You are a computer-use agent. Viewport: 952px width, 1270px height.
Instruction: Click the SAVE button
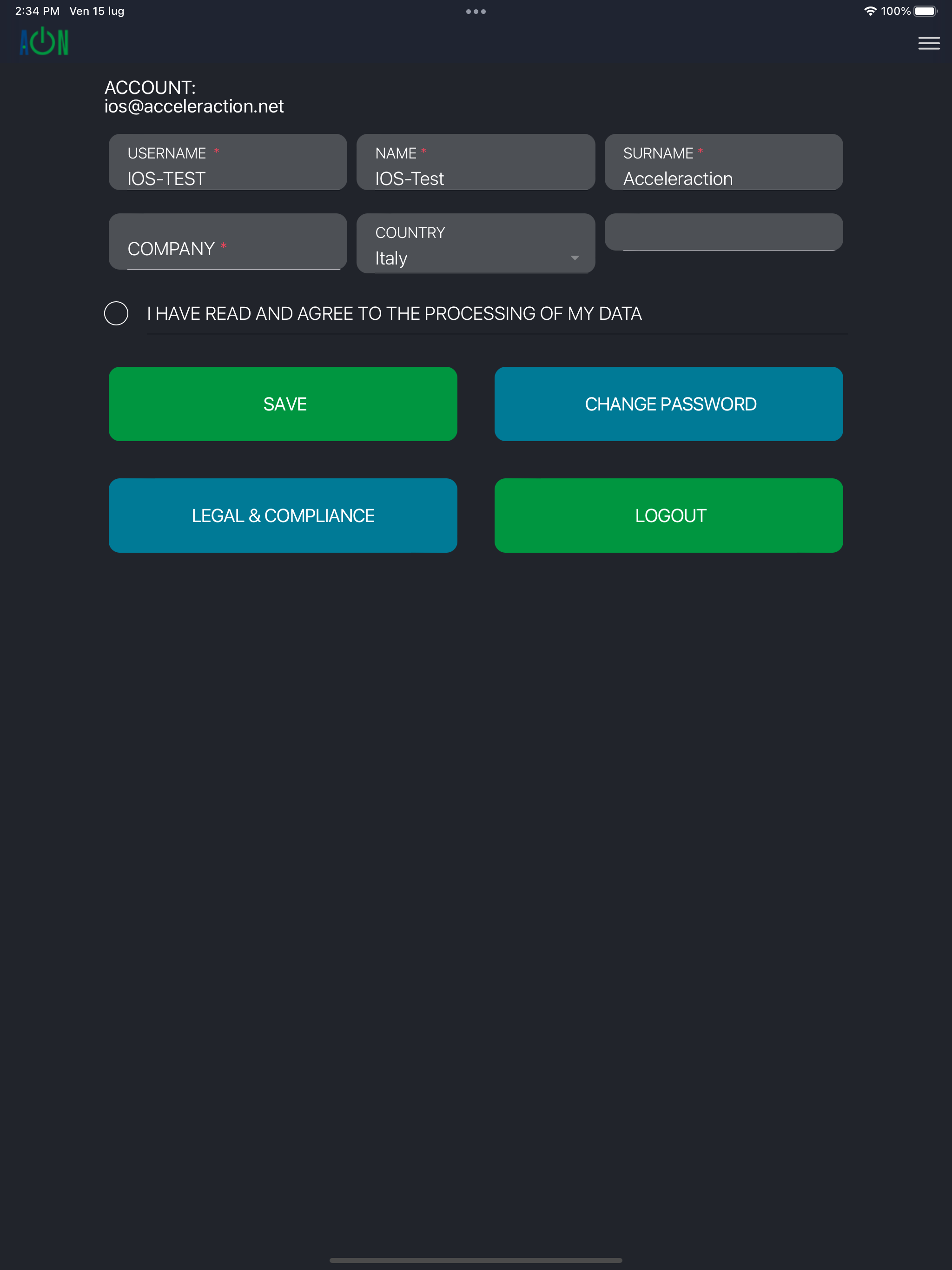pos(283,404)
